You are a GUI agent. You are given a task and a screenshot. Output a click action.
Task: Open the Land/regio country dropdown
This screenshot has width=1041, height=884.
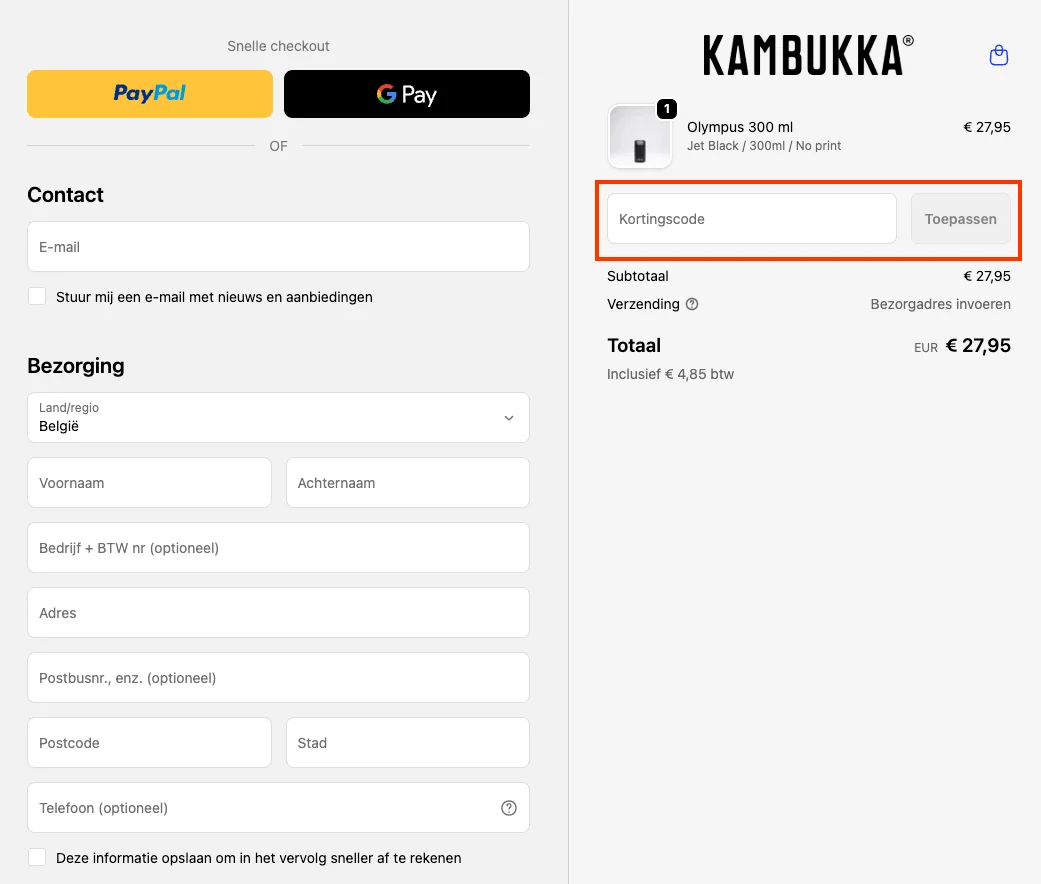pos(278,418)
